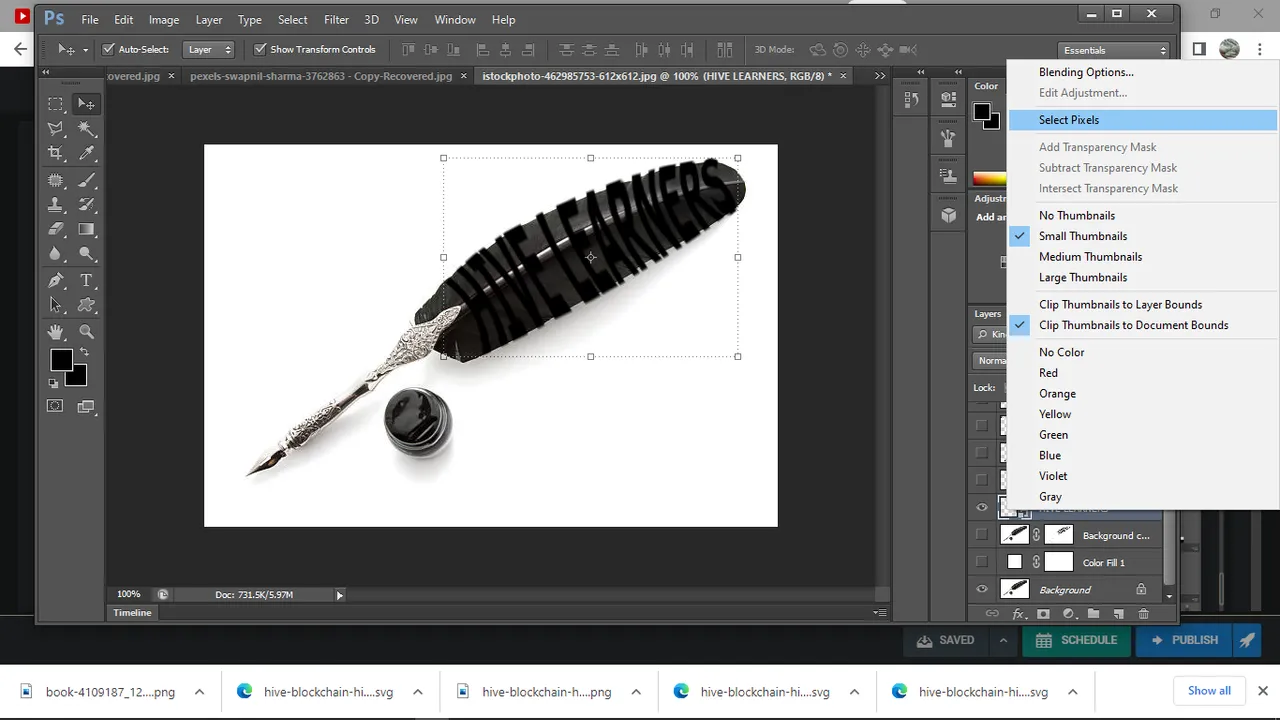1280x720 pixels.
Task: Open the Timeline panel options menu
Action: click(x=879, y=613)
